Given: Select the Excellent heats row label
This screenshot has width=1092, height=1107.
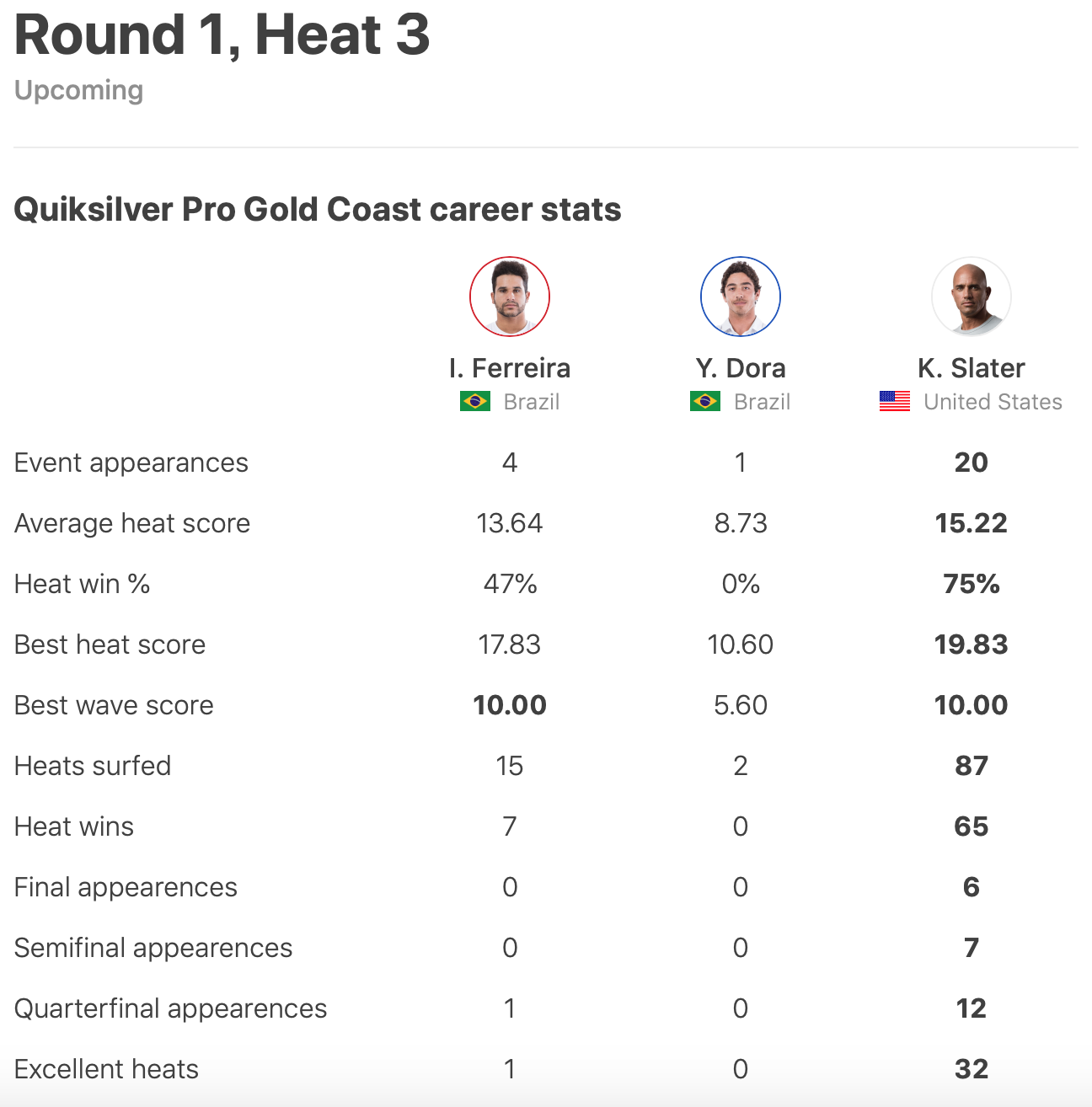Looking at the screenshot, I should coord(107,1069).
